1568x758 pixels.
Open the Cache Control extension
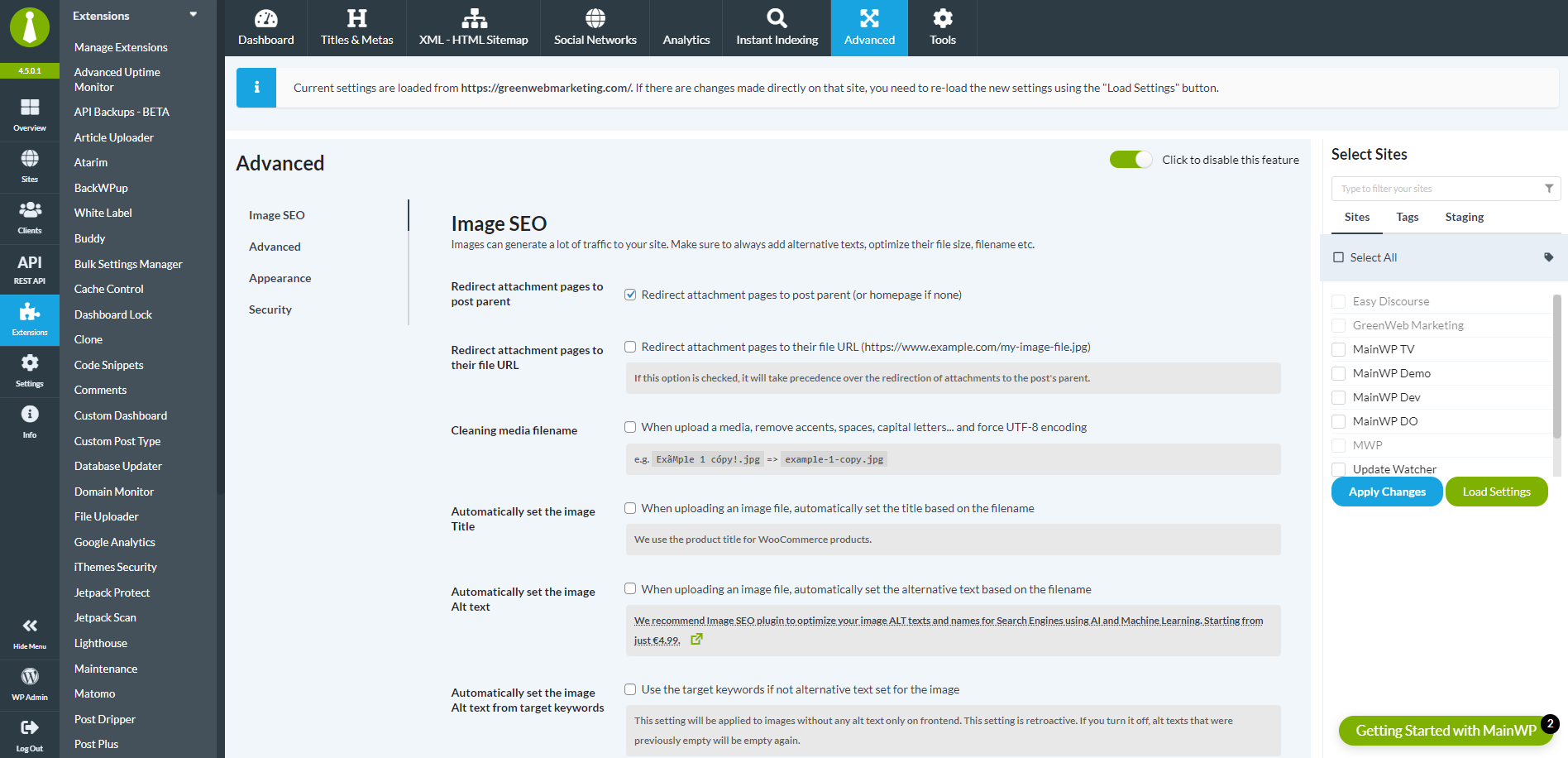point(109,289)
